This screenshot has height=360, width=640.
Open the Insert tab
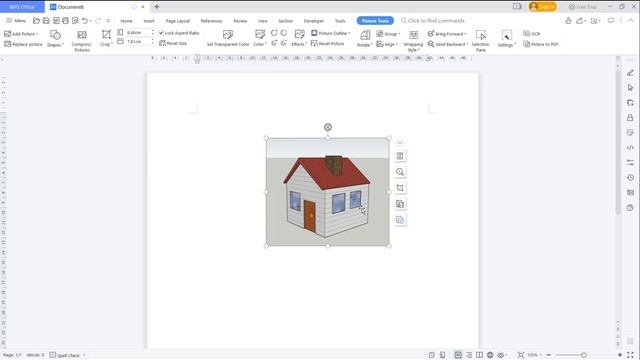coord(149,21)
